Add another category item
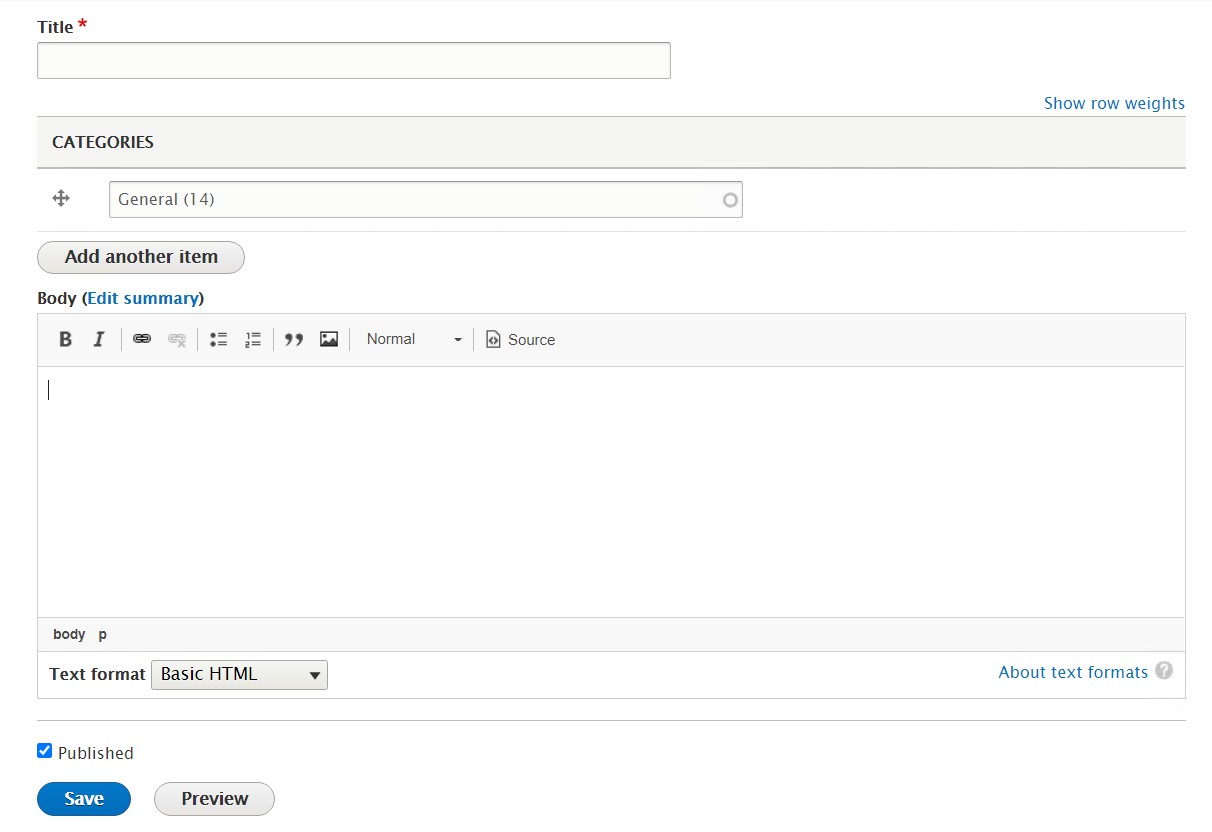1212x832 pixels. click(x=140, y=257)
